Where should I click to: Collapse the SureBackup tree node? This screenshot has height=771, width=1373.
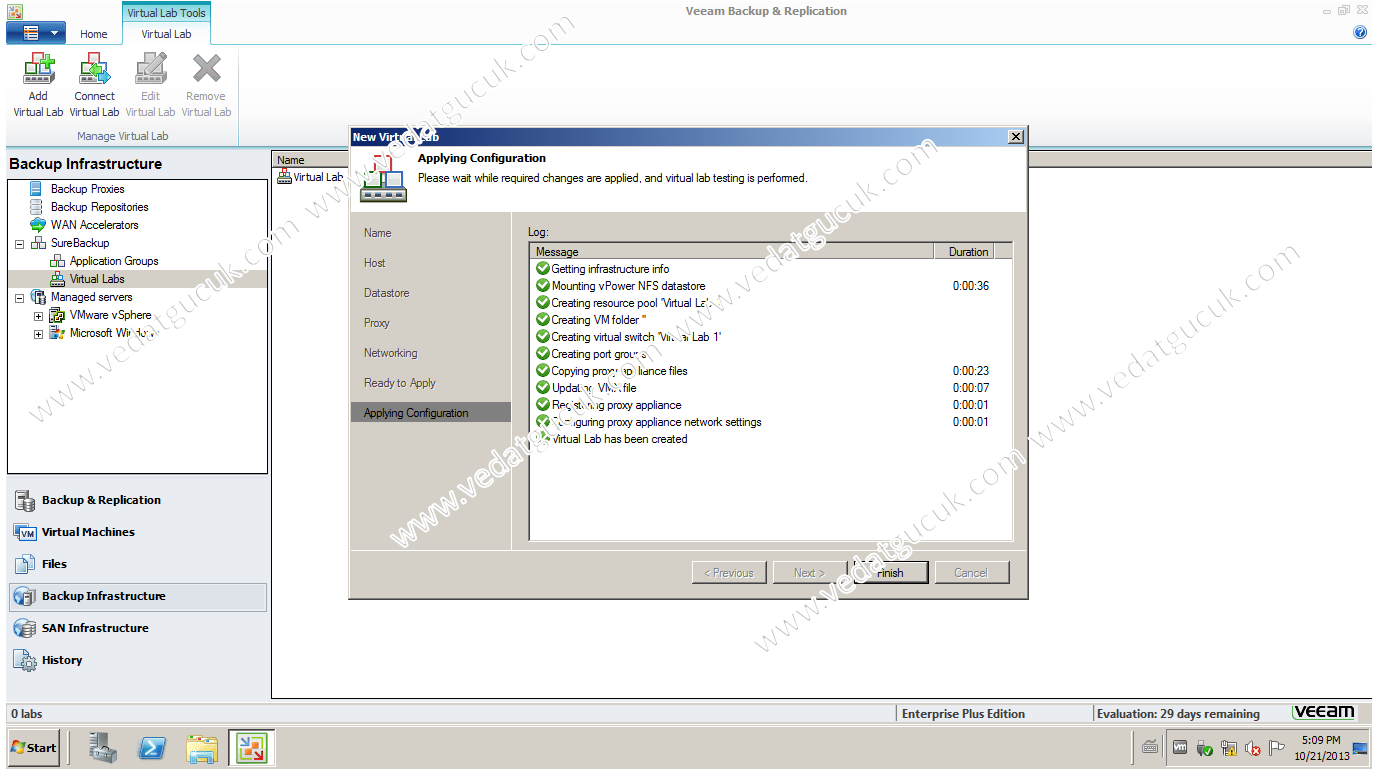(19, 243)
